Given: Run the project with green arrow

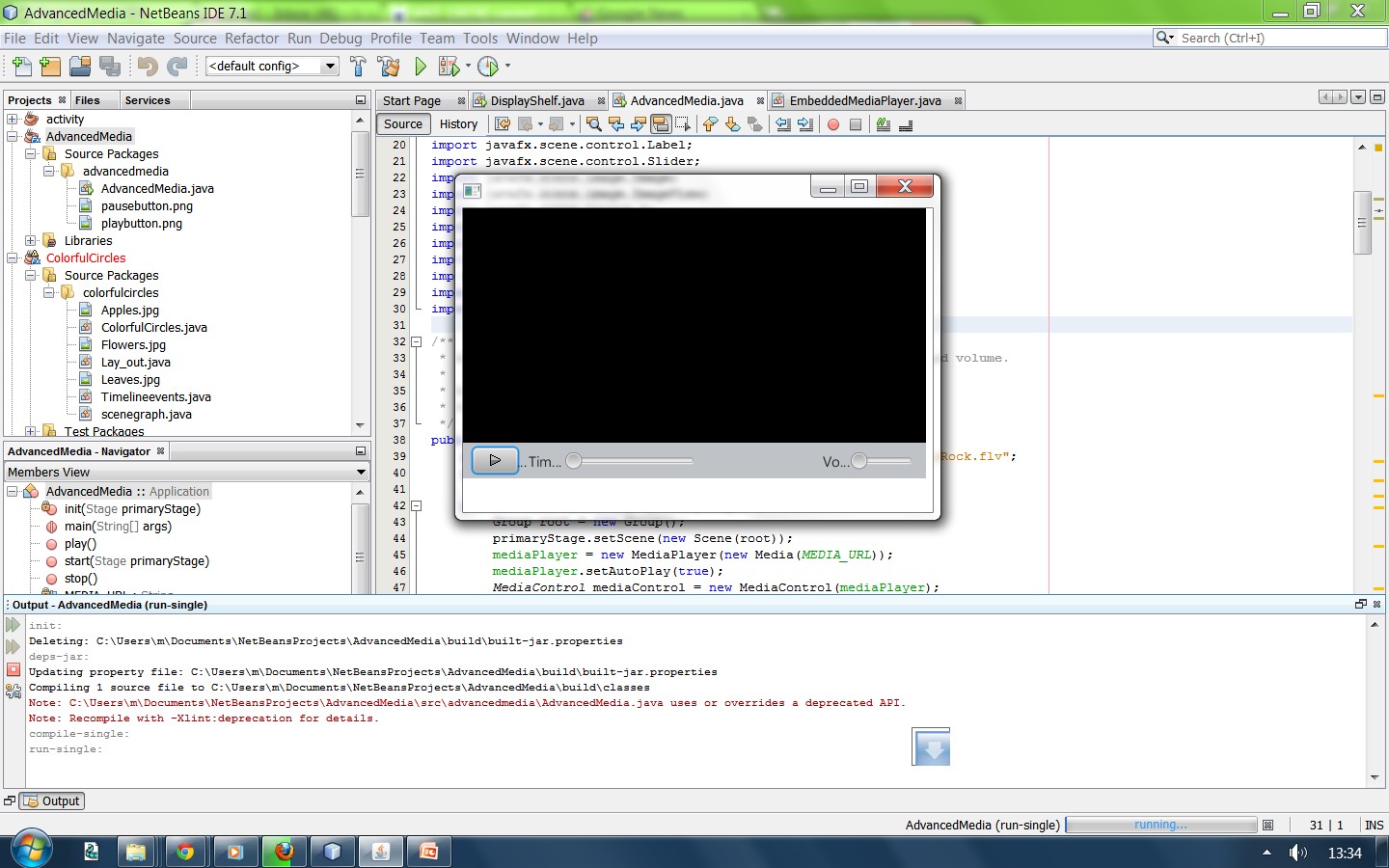Looking at the screenshot, I should (x=421, y=66).
